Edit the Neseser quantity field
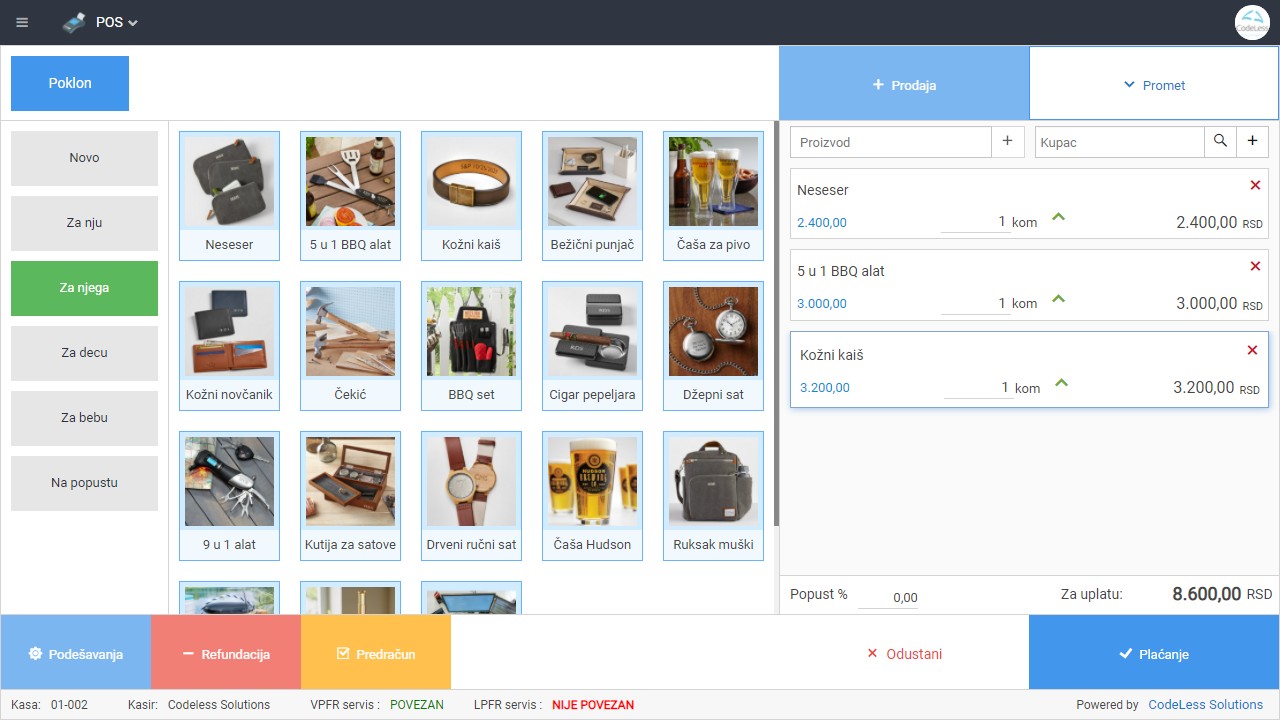This screenshot has width=1280, height=720. coord(975,222)
